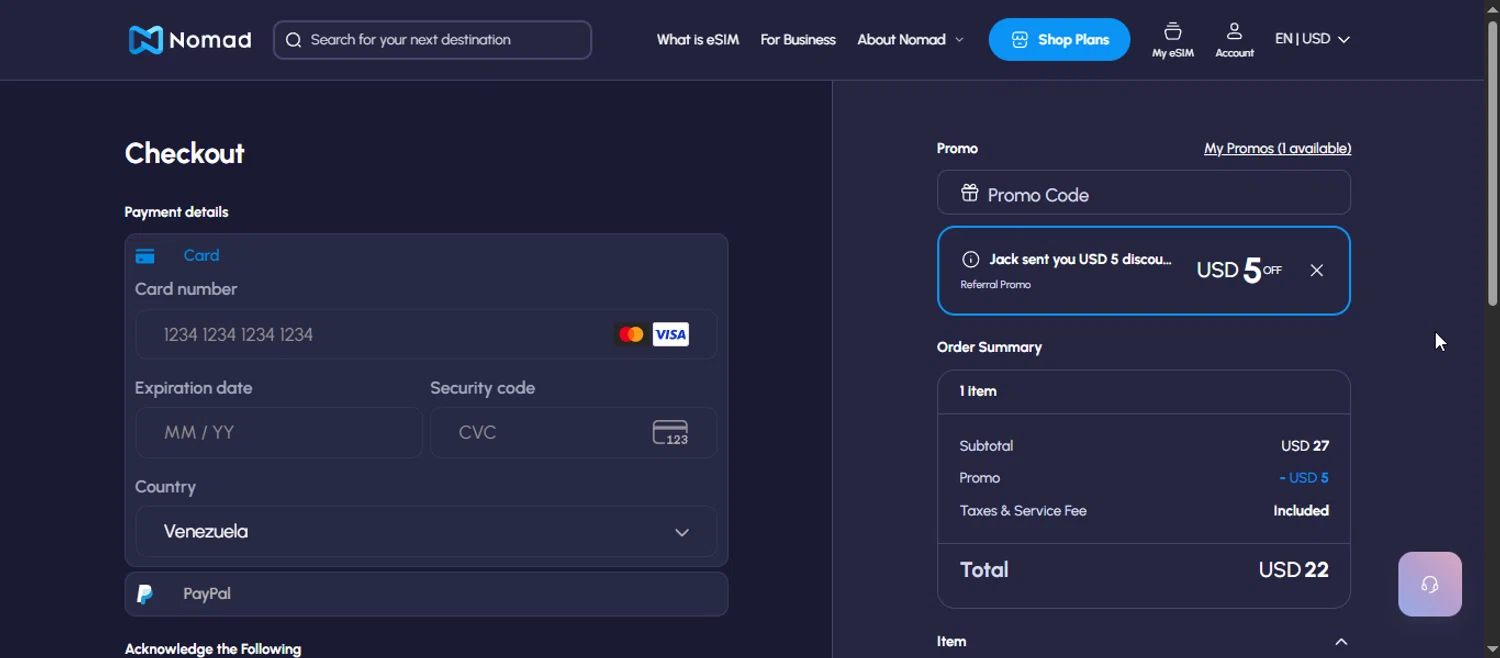The width and height of the screenshot is (1500, 658).
Task: Click the Shop Plans button
Action: (x=1059, y=40)
